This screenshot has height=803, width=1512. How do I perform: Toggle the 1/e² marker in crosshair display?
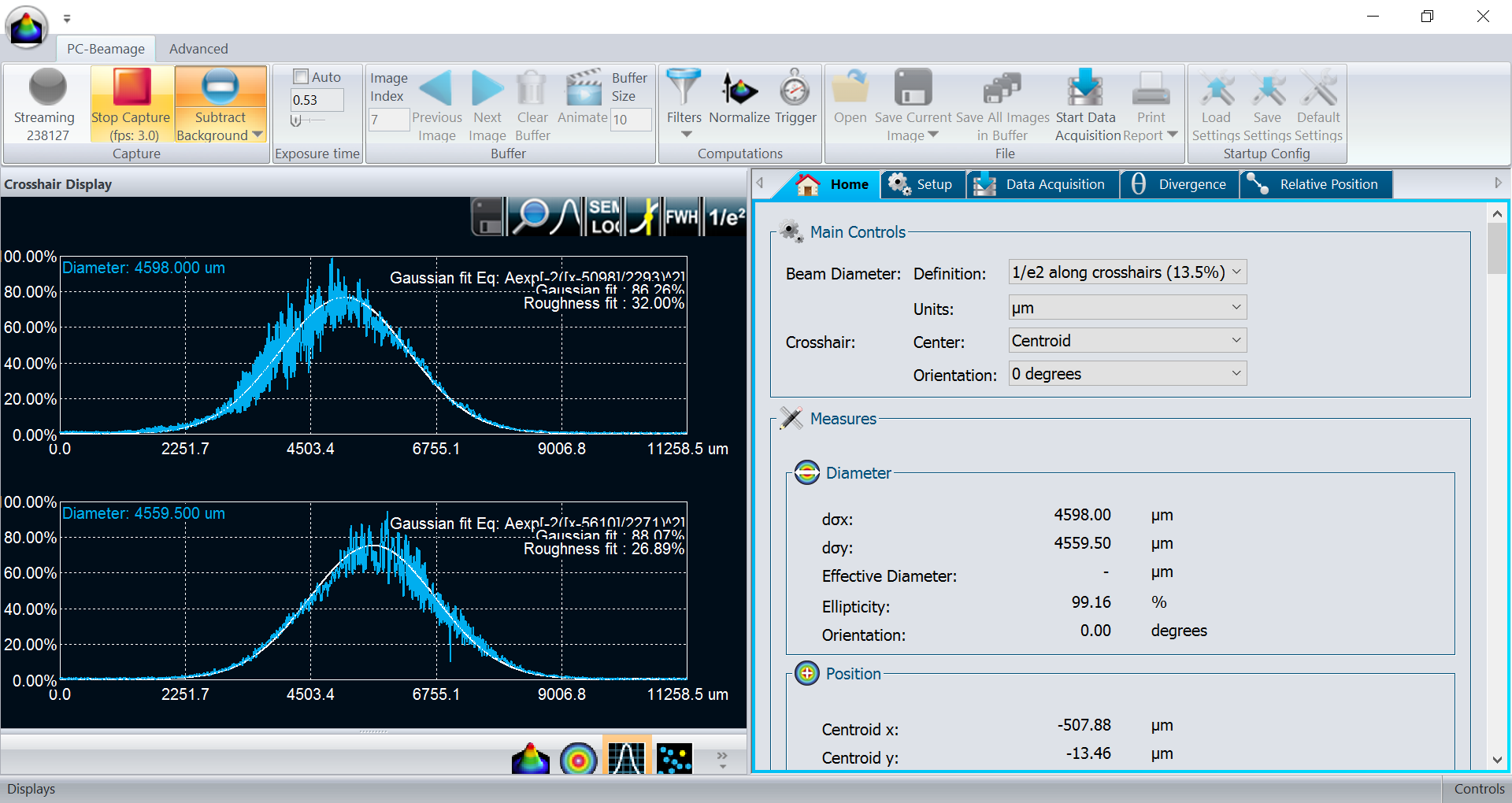726,216
